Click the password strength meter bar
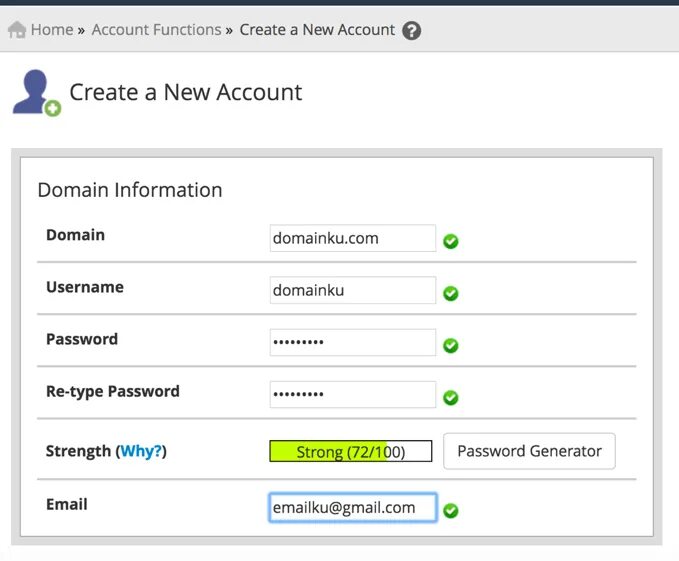 click(350, 452)
